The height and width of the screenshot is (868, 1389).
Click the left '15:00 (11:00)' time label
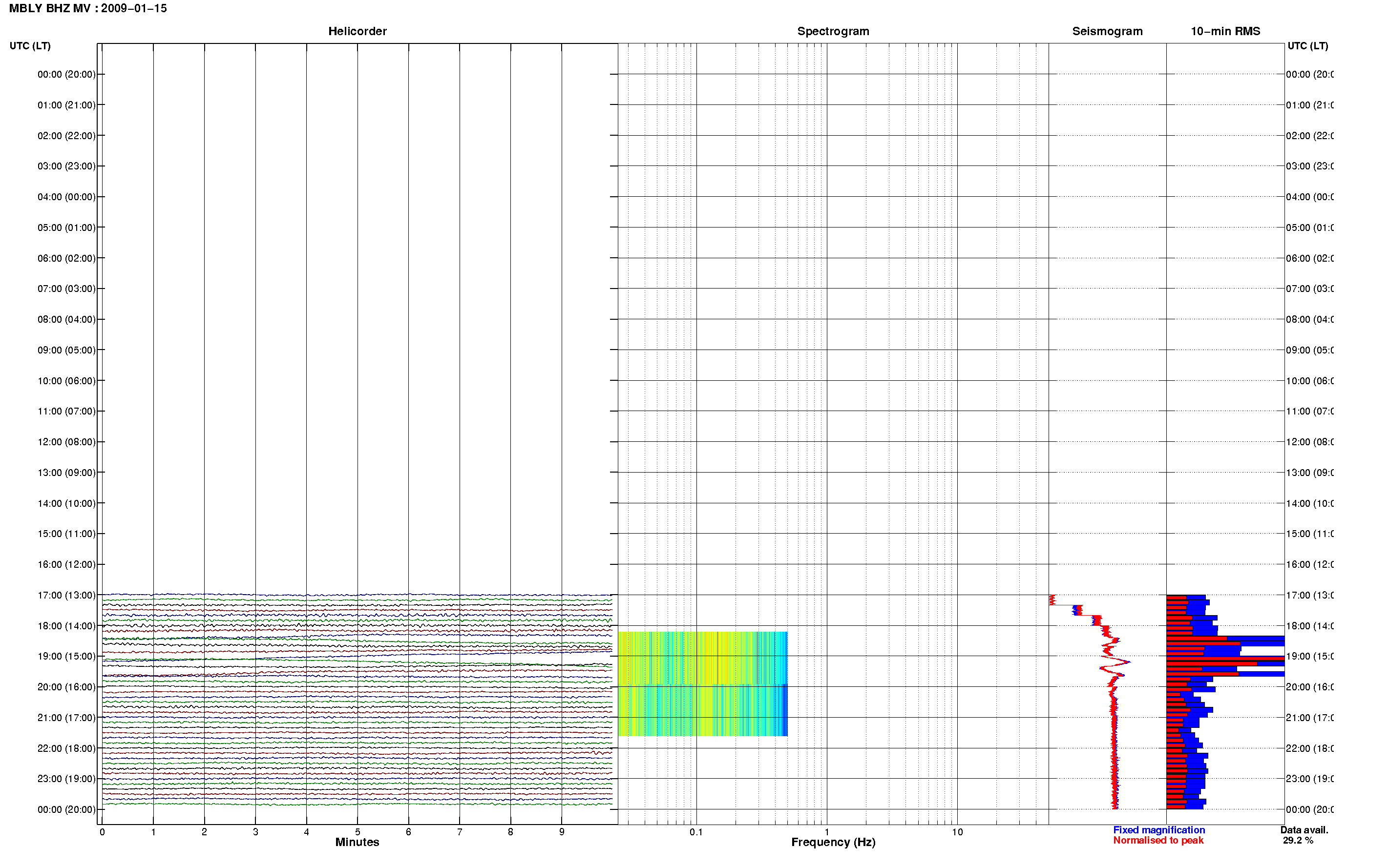tap(66, 534)
